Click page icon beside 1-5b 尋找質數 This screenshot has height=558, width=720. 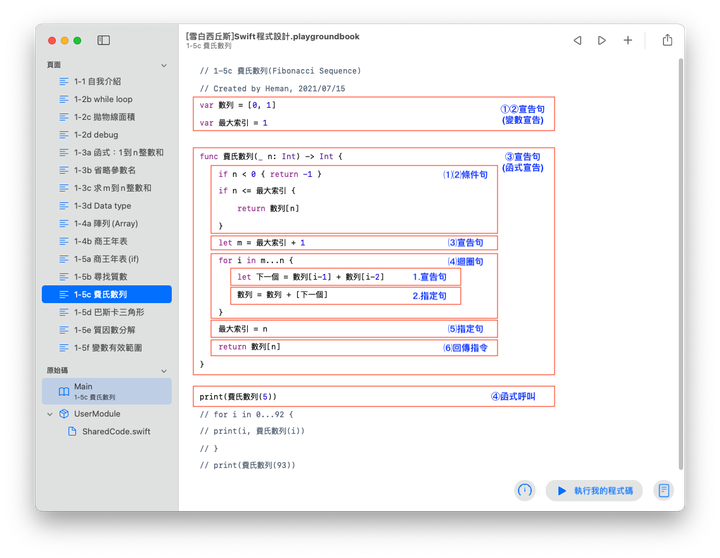64,277
